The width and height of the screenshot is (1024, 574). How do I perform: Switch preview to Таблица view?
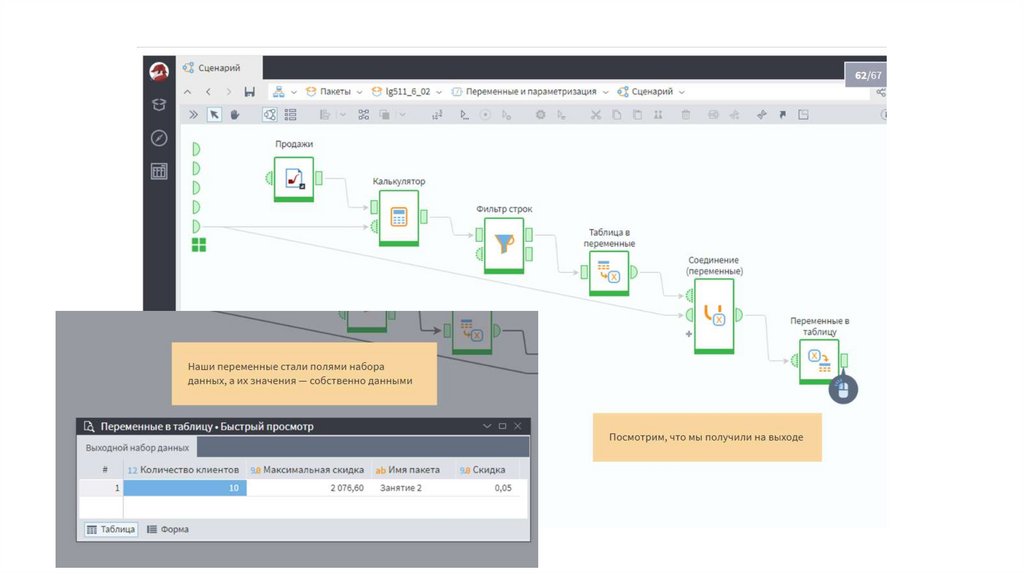(111, 529)
